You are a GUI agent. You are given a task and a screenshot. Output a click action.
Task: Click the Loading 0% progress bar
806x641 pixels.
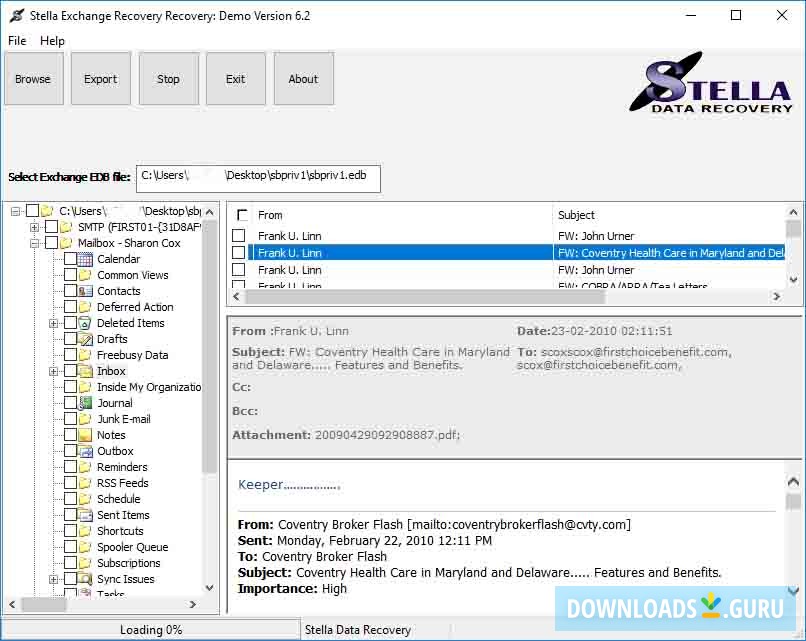click(x=150, y=630)
